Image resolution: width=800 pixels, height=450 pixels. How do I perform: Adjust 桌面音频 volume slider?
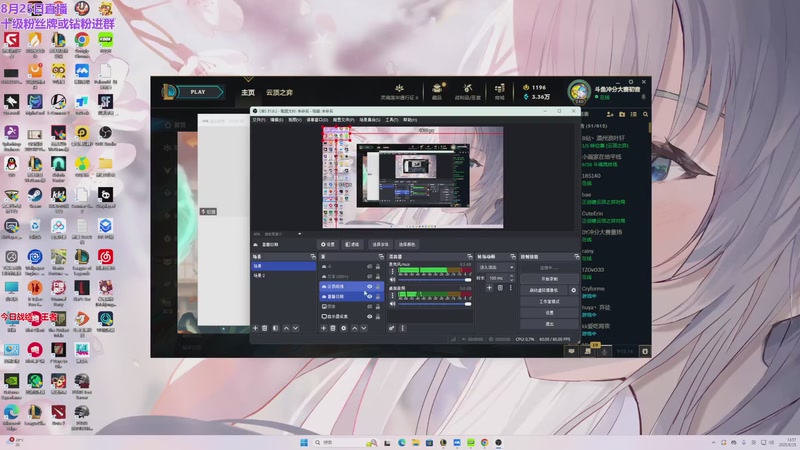pyautogui.click(x=434, y=304)
